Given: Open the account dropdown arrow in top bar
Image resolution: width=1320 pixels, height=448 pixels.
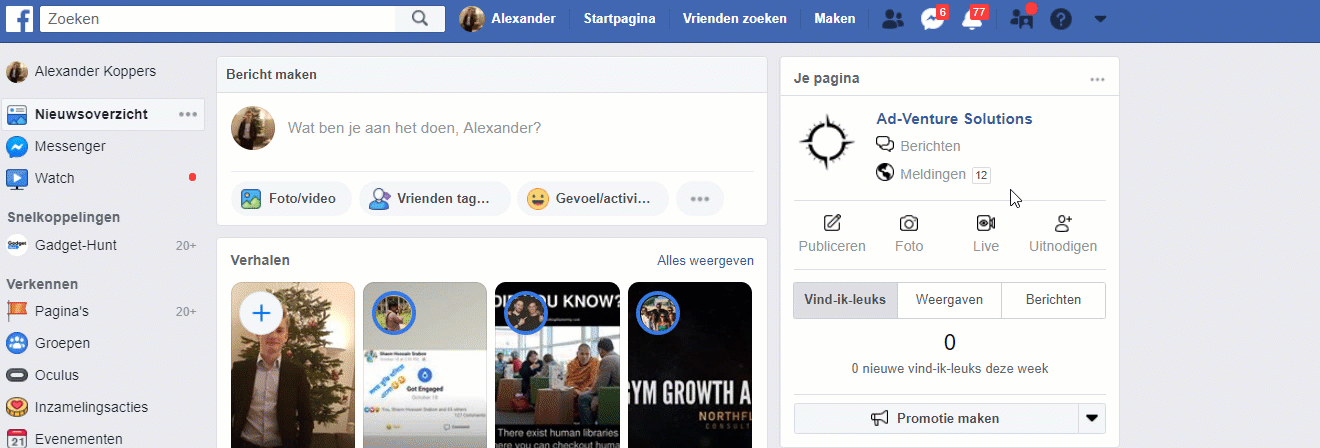Looking at the screenshot, I should 1100,19.
